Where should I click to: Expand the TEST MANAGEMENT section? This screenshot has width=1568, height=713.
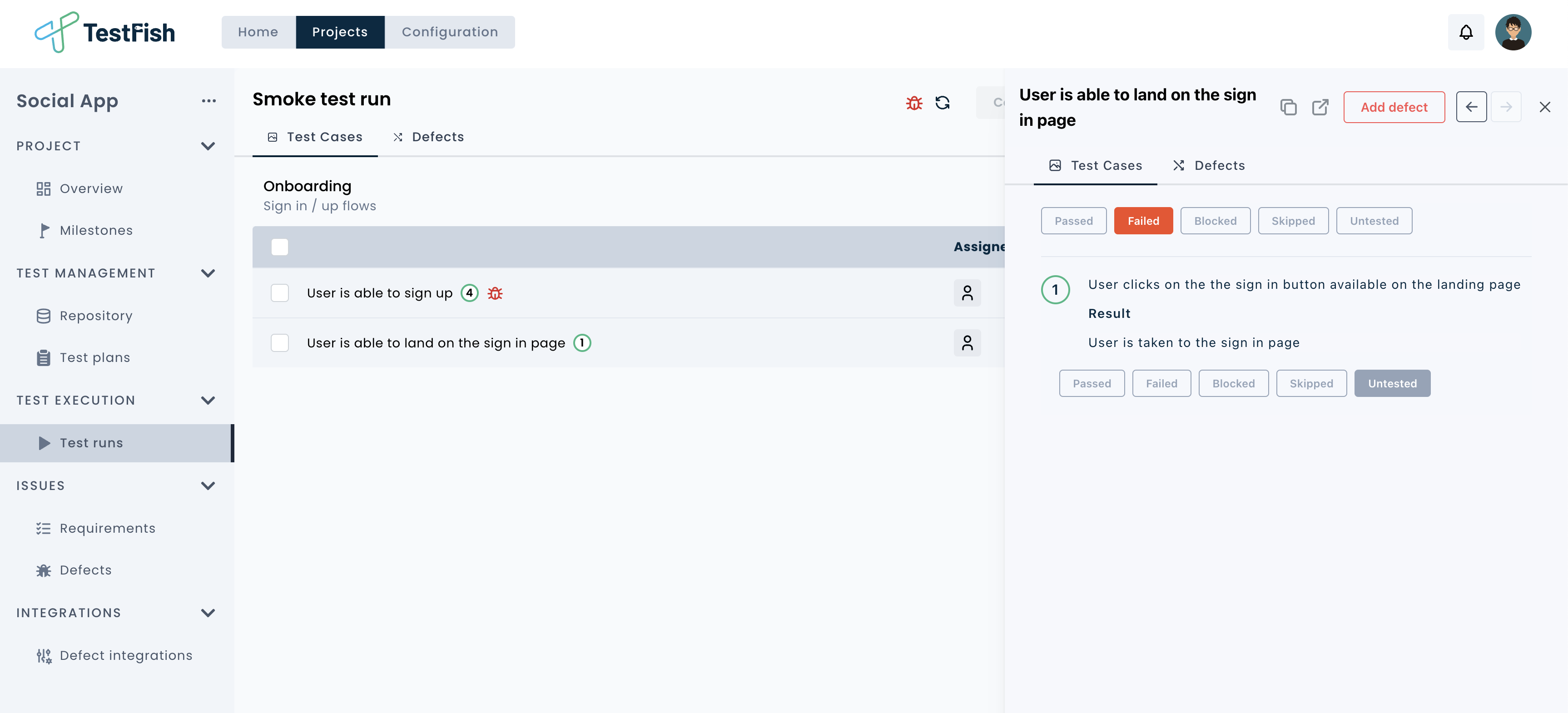point(207,272)
